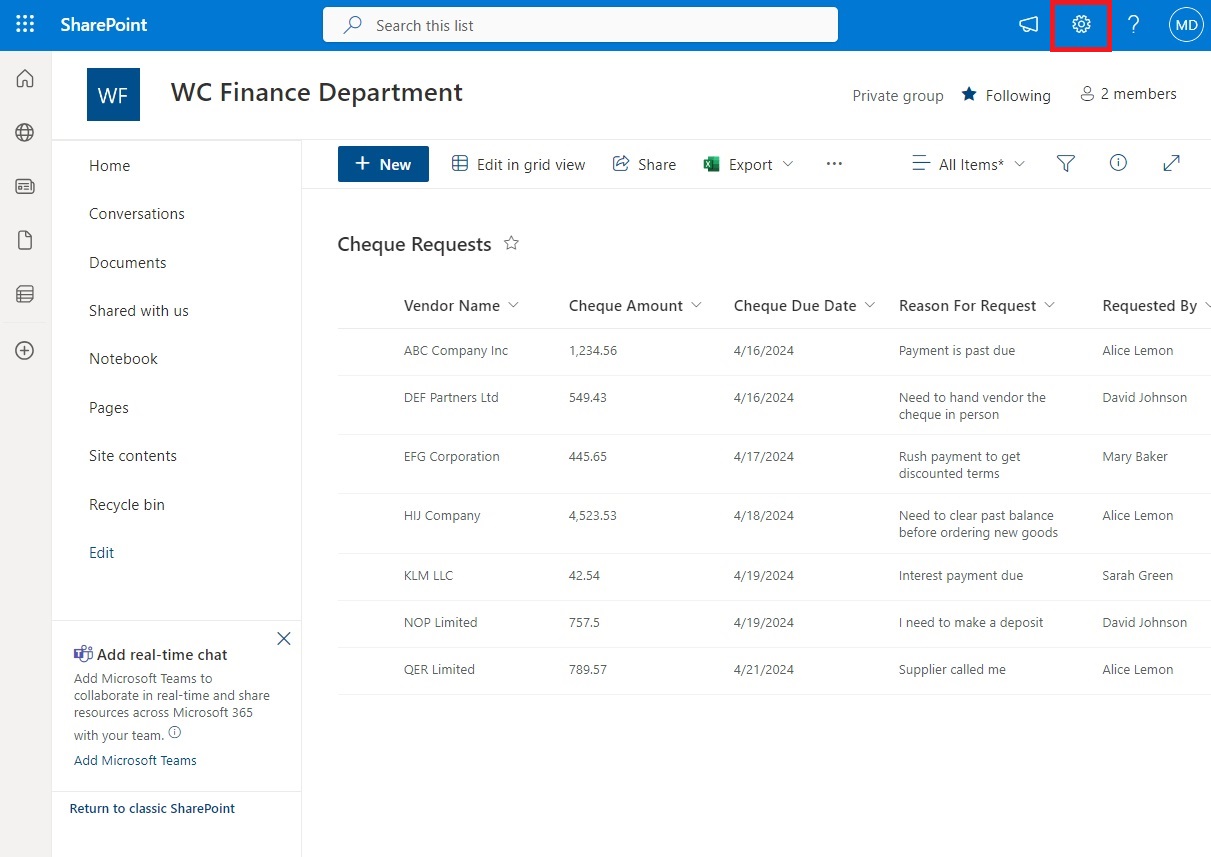Open the filter pane icon
The height and width of the screenshot is (857, 1211).
coord(1065,162)
